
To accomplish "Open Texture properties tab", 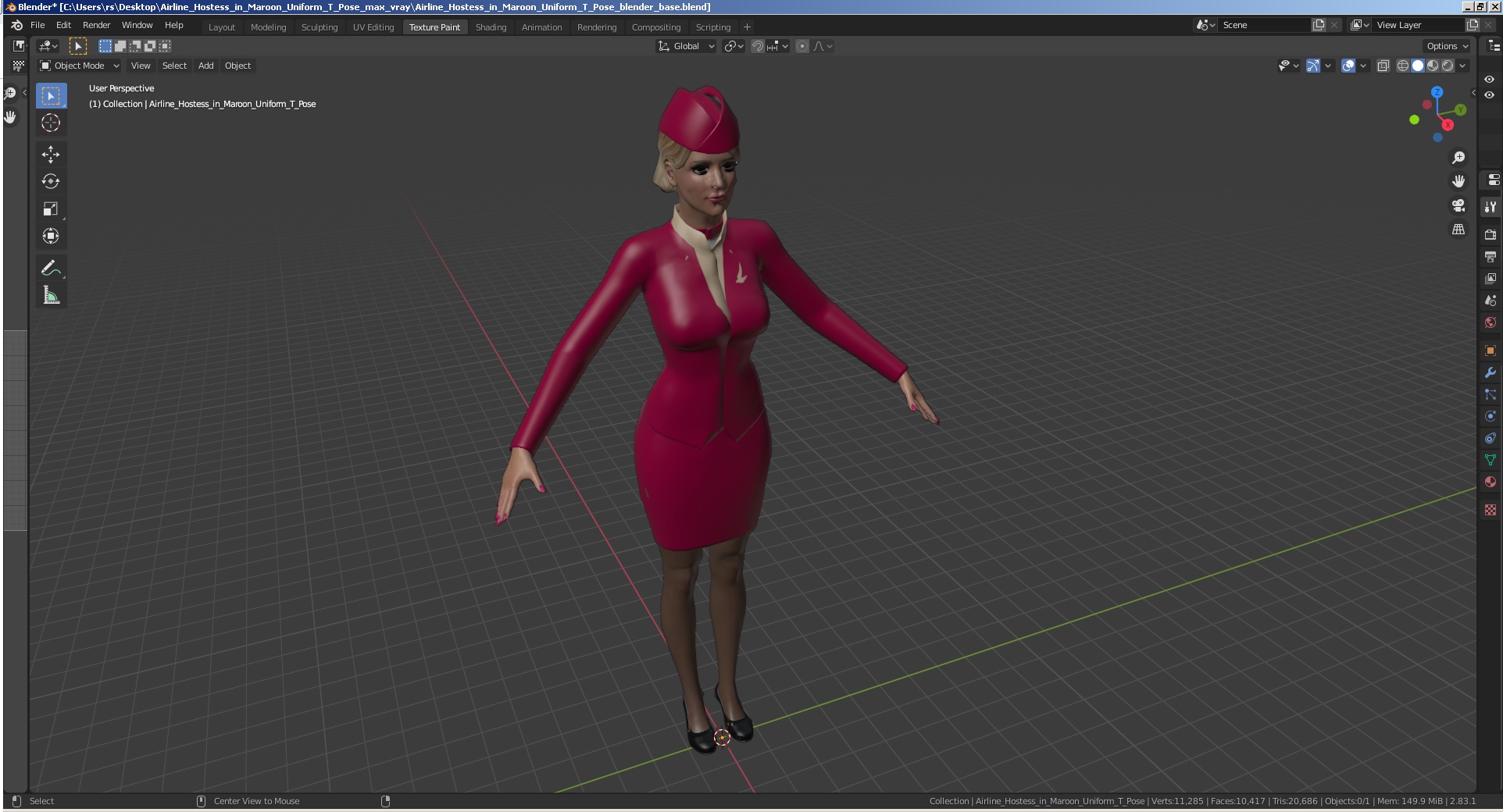I will coord(1491,509).
